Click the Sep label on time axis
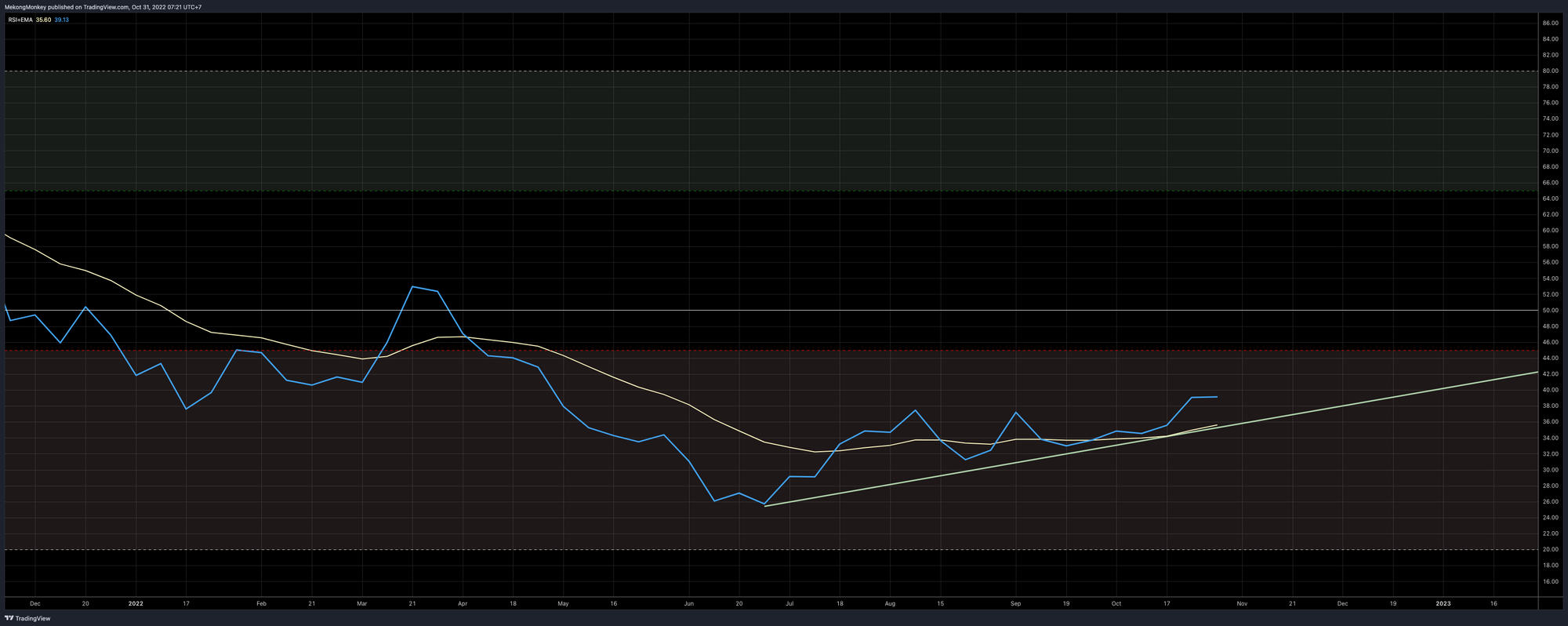1568x626 pixels. tap(1015, 604)
